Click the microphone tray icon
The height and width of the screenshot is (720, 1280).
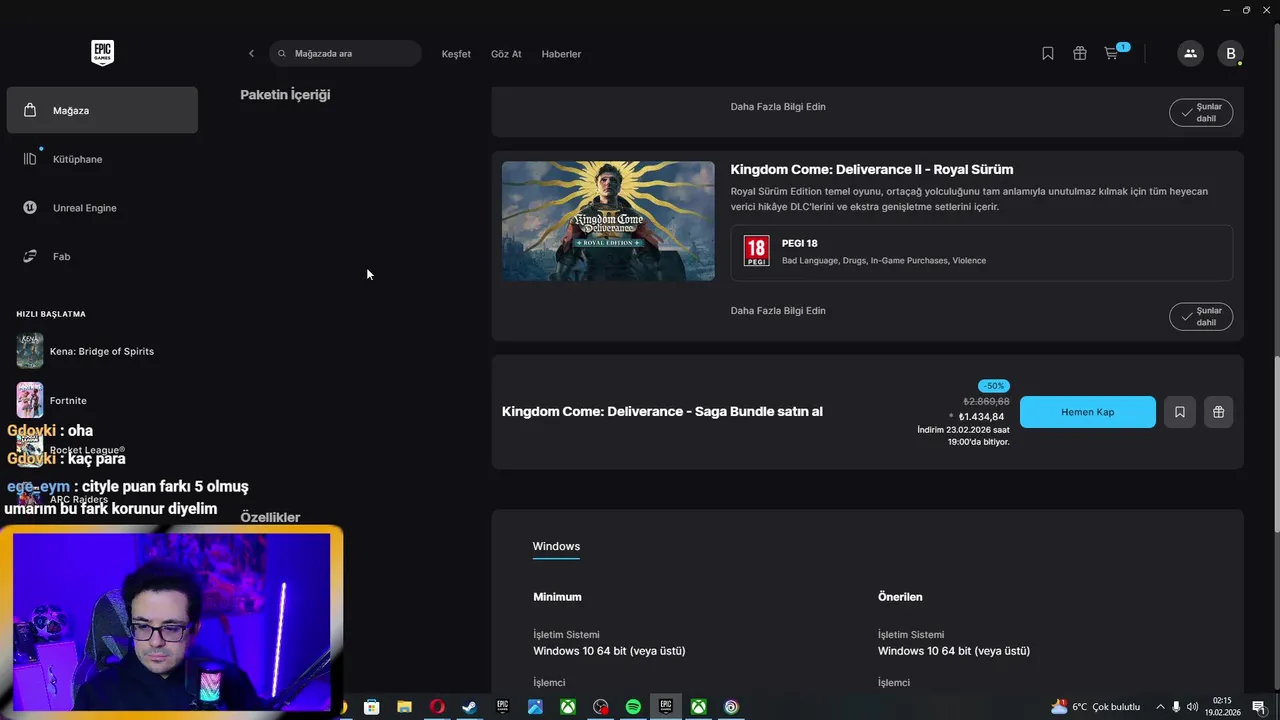click(1176, 707)
